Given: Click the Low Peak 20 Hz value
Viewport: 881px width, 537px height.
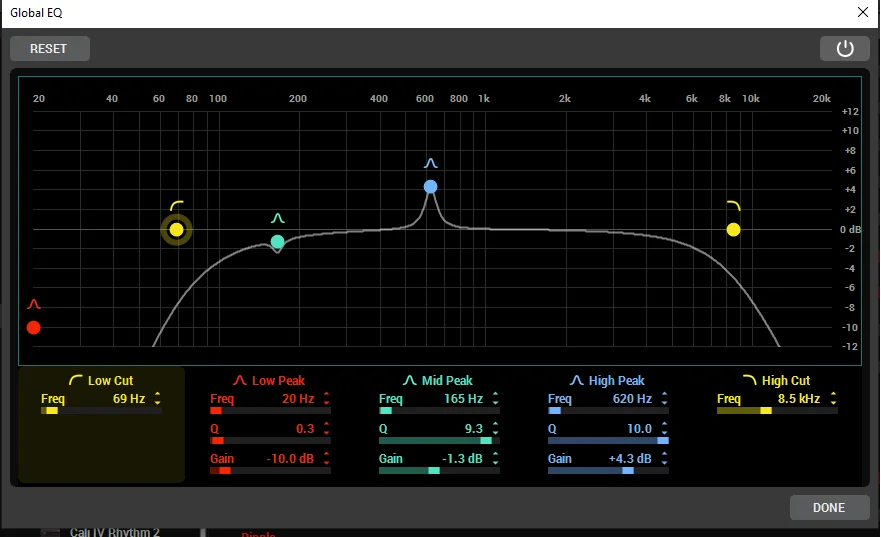Looking at the screenshot, I should point(298,398).
